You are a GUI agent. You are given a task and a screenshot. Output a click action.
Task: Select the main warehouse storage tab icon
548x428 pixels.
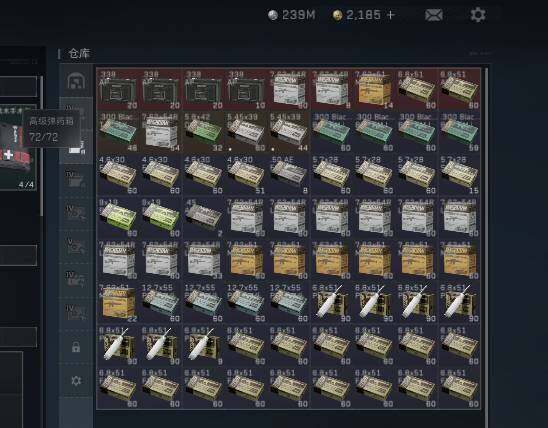[x=76, y=81]
